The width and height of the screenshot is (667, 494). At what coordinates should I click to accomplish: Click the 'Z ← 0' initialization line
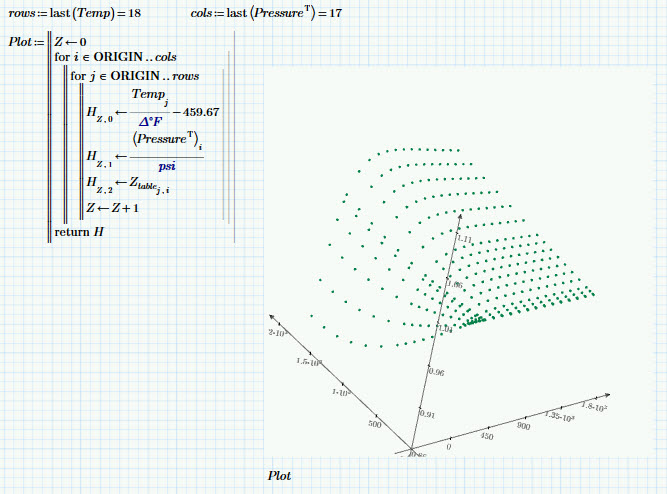70,42
